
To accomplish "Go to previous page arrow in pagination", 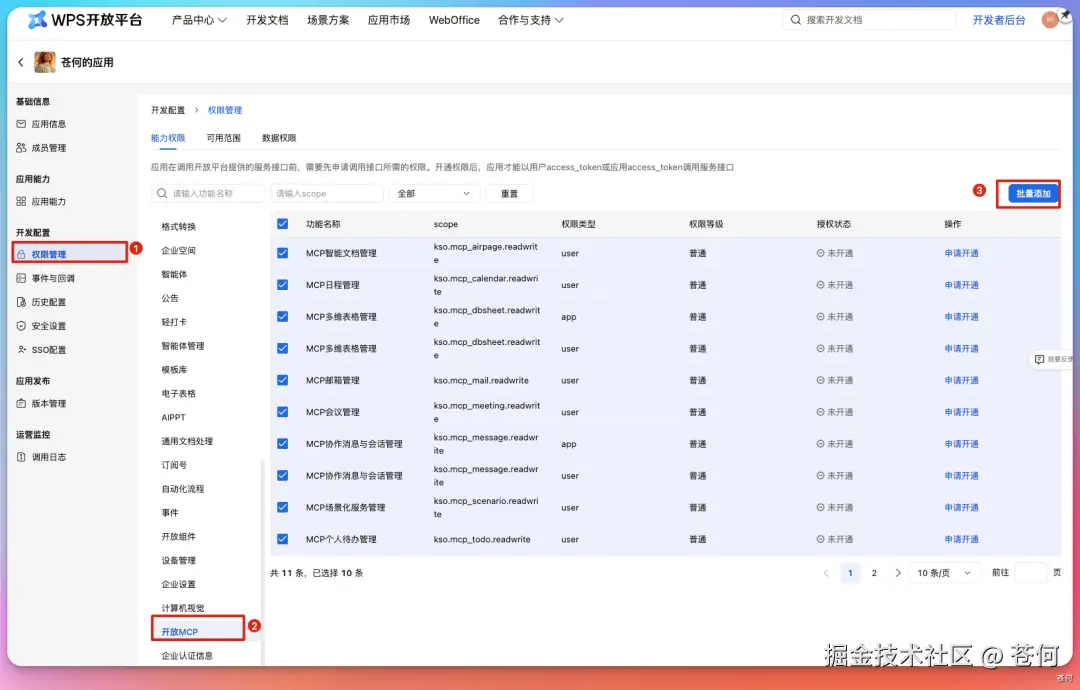I will [826, 573].
